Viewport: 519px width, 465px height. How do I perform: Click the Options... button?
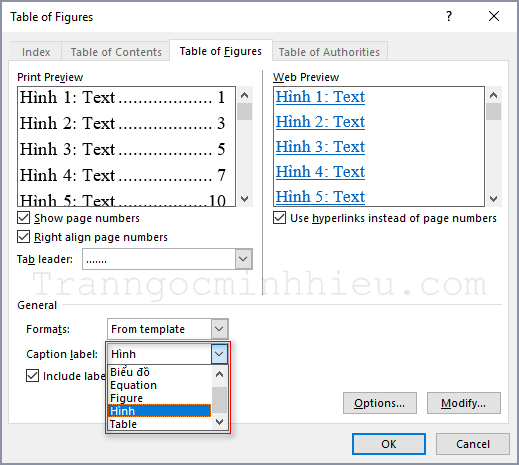coord(380,403)
